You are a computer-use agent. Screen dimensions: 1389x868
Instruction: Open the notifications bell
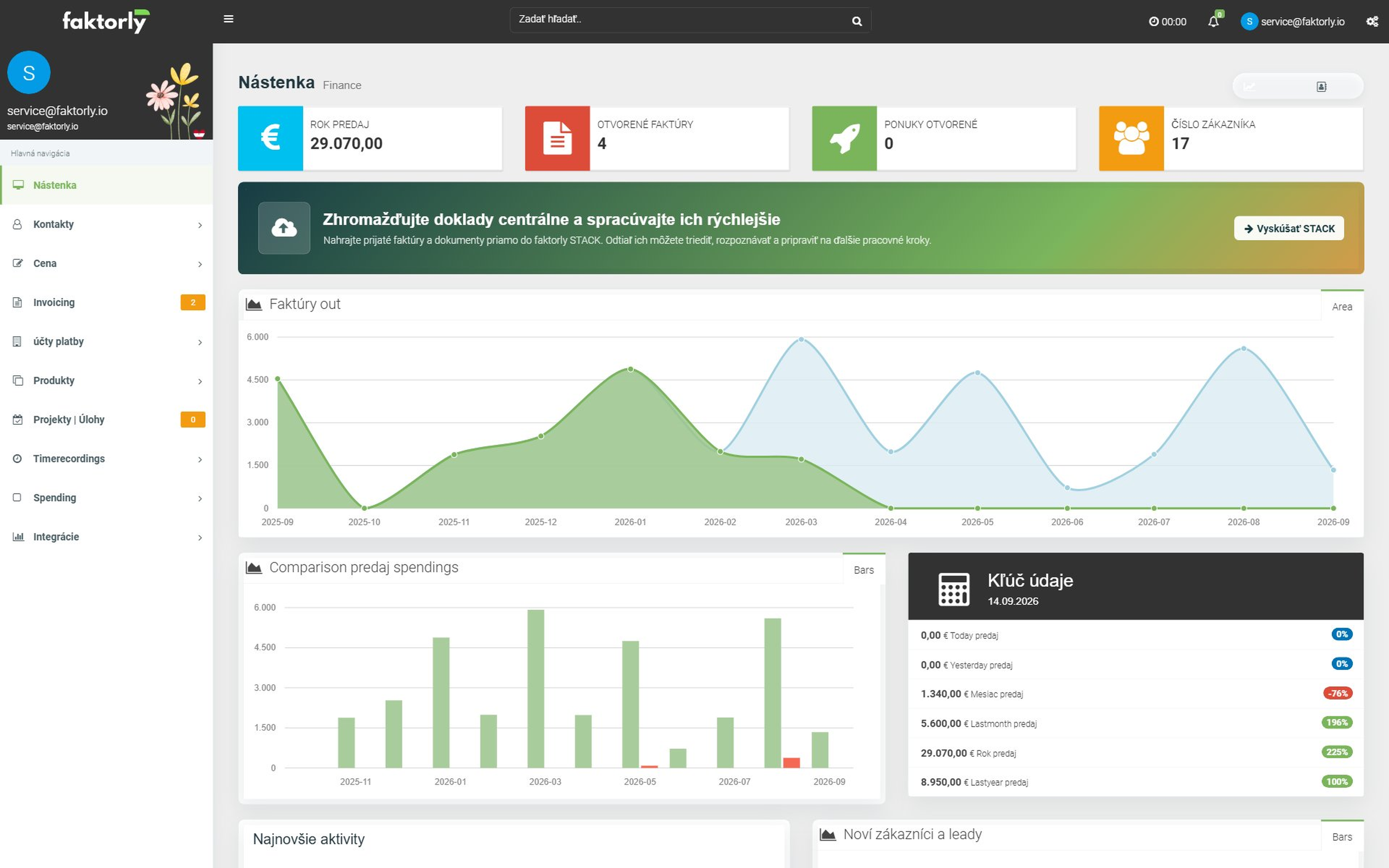tap(1213, 22)
